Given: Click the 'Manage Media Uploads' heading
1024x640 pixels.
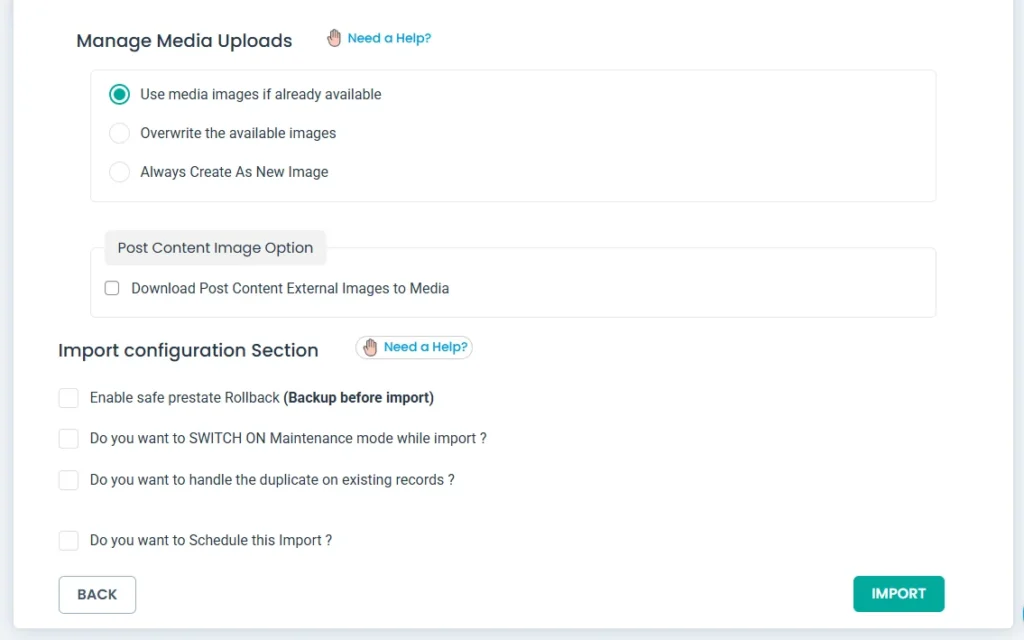Looking at the screenshot, I should click(x=184, y=41).
